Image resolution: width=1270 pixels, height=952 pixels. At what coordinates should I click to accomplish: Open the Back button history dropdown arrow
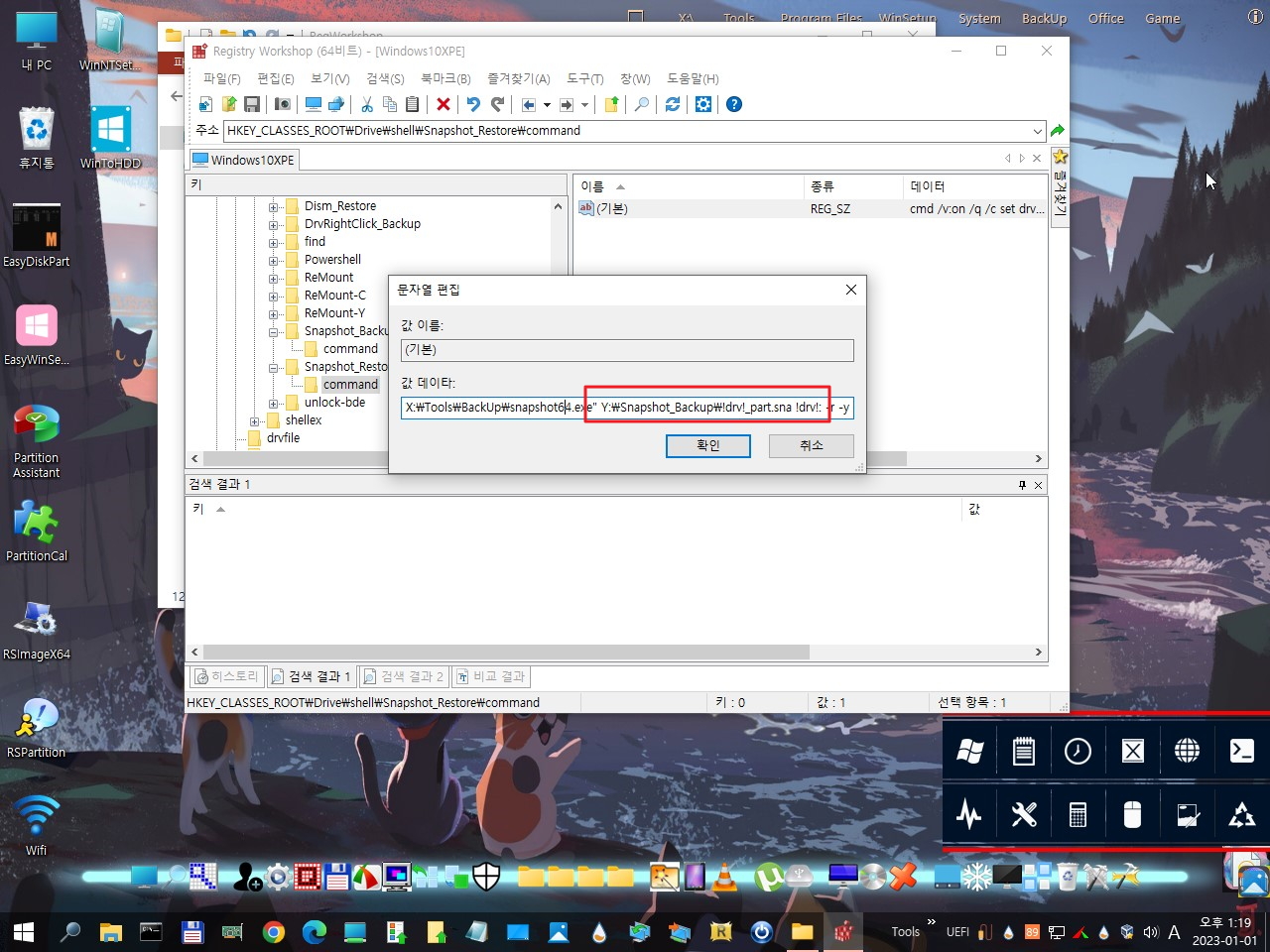(x=547, y=104)
